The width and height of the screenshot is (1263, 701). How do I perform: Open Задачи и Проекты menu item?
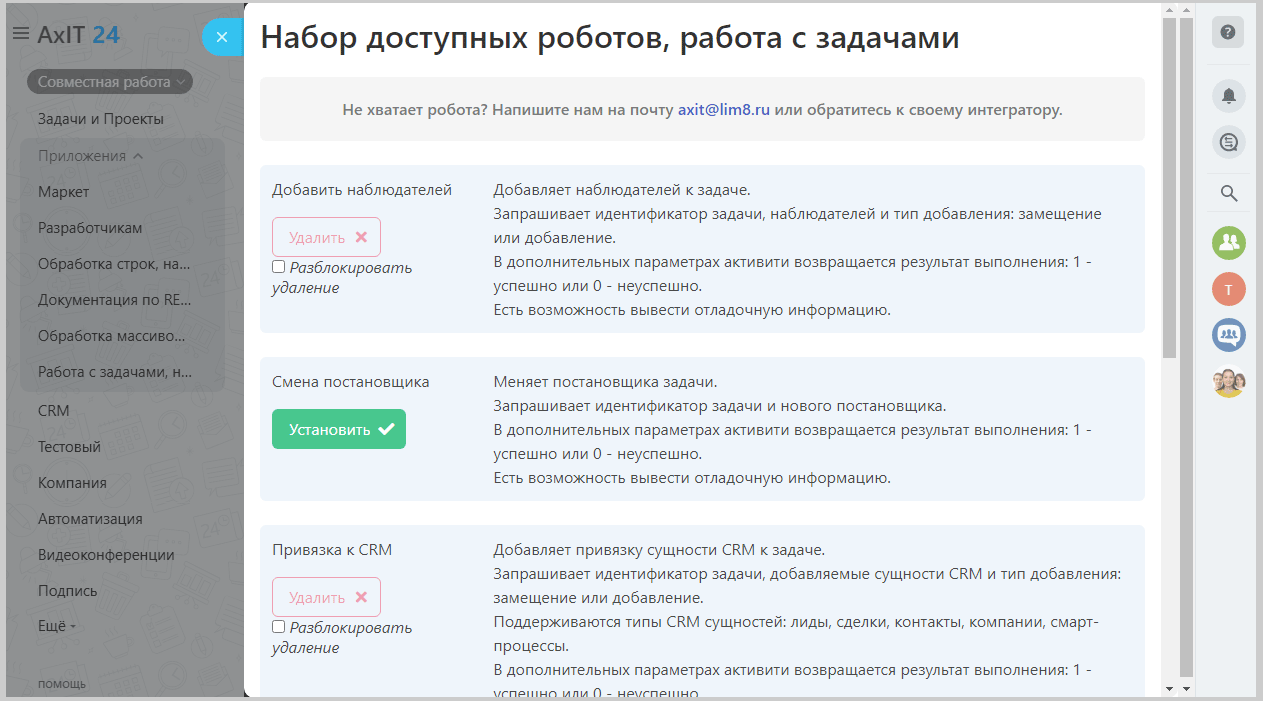100,119
